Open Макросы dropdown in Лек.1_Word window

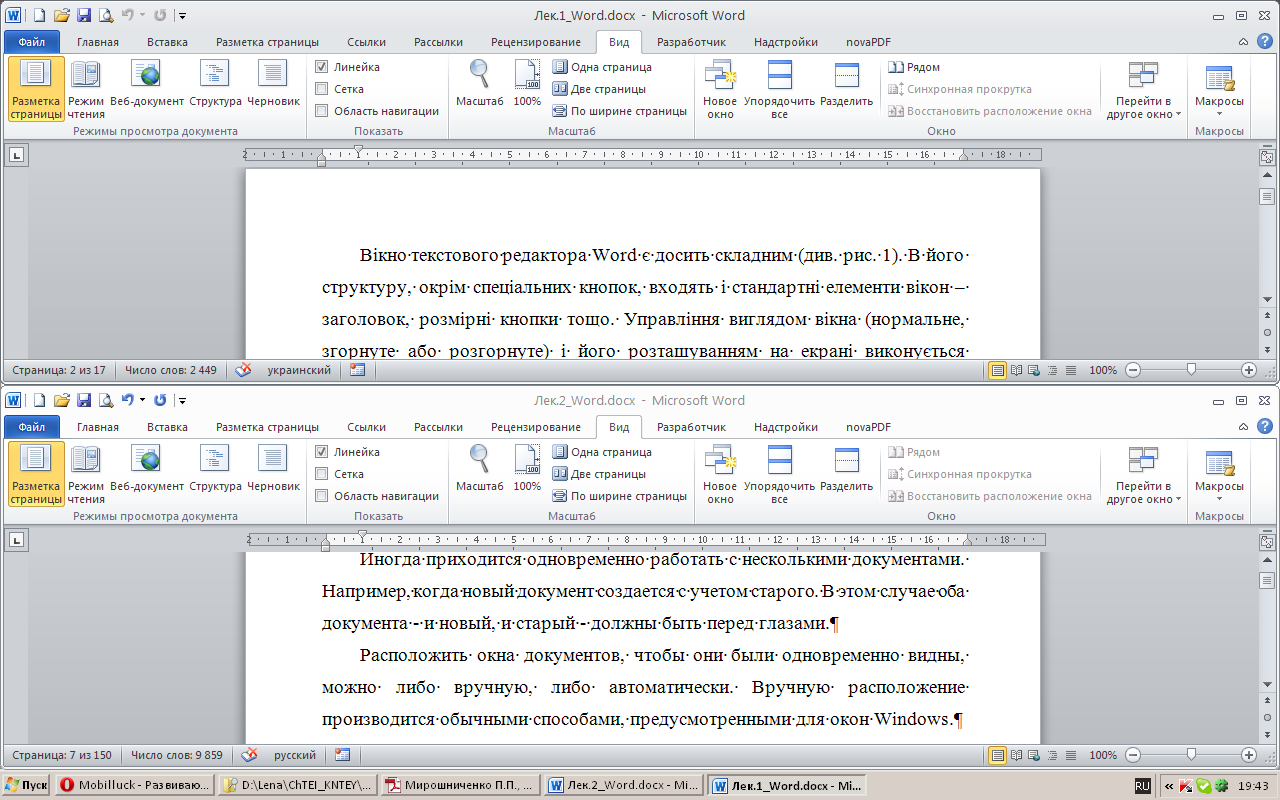click(x=1219, y=88)
